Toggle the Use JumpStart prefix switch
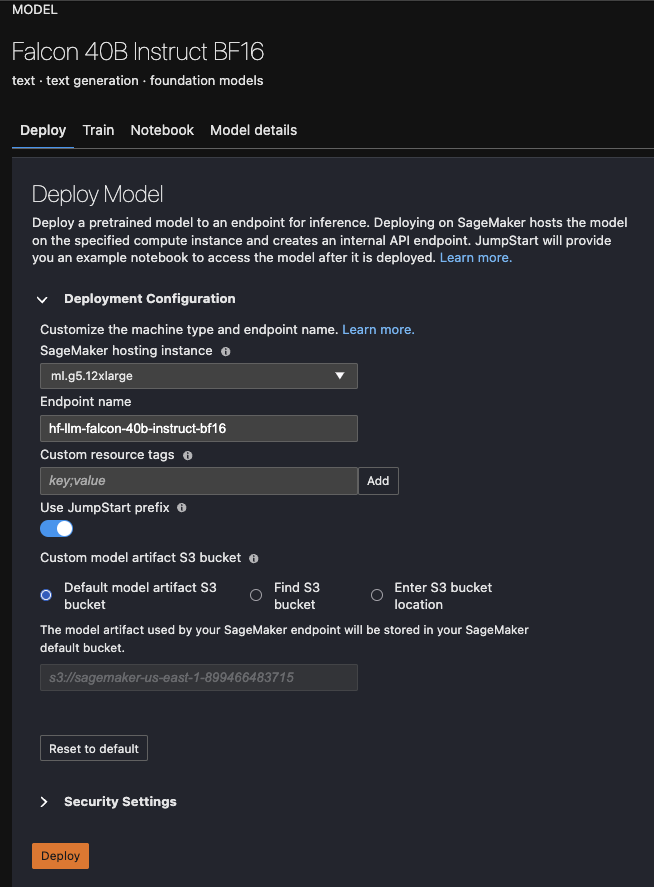 (57, 528)
